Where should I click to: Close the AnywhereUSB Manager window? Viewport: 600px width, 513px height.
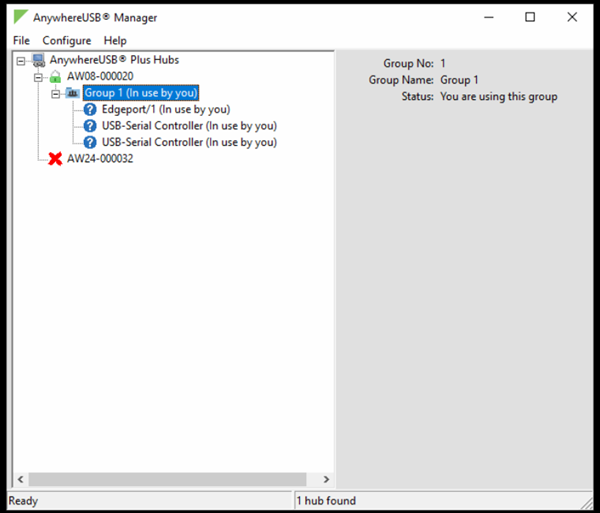(x=572, y=17)
